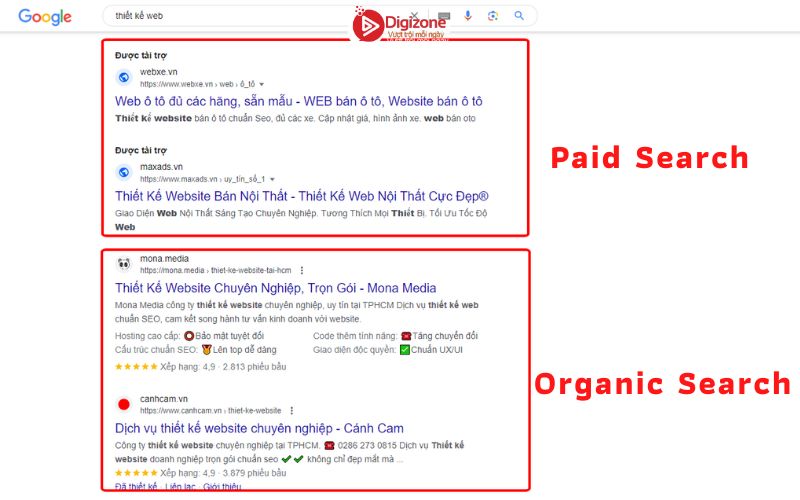The height and width of the screenshot is (500, 800).
Task: Expand the webxe.vn ad URL dropdown arrow
Action: (262, 84)
